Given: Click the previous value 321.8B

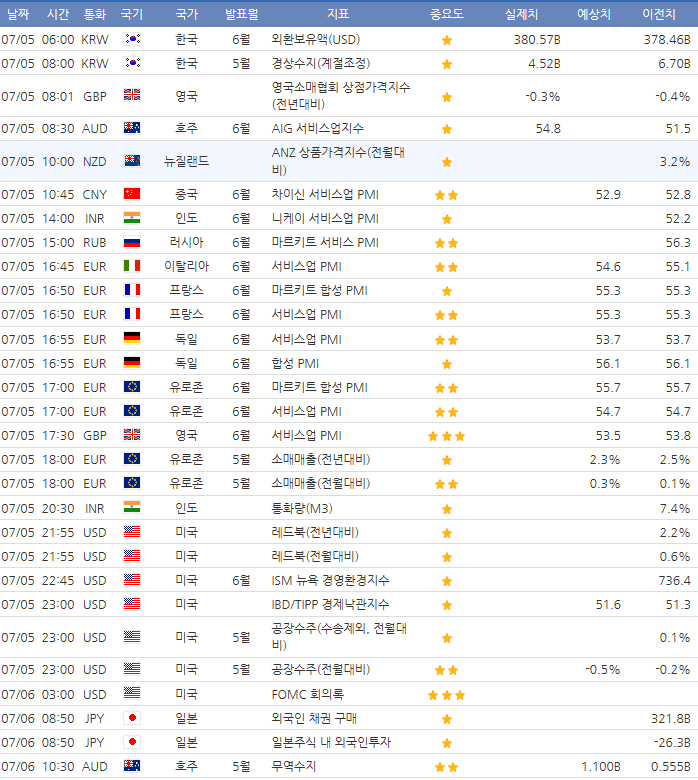Looking at the screenshot, I should [x=671, y=718].
